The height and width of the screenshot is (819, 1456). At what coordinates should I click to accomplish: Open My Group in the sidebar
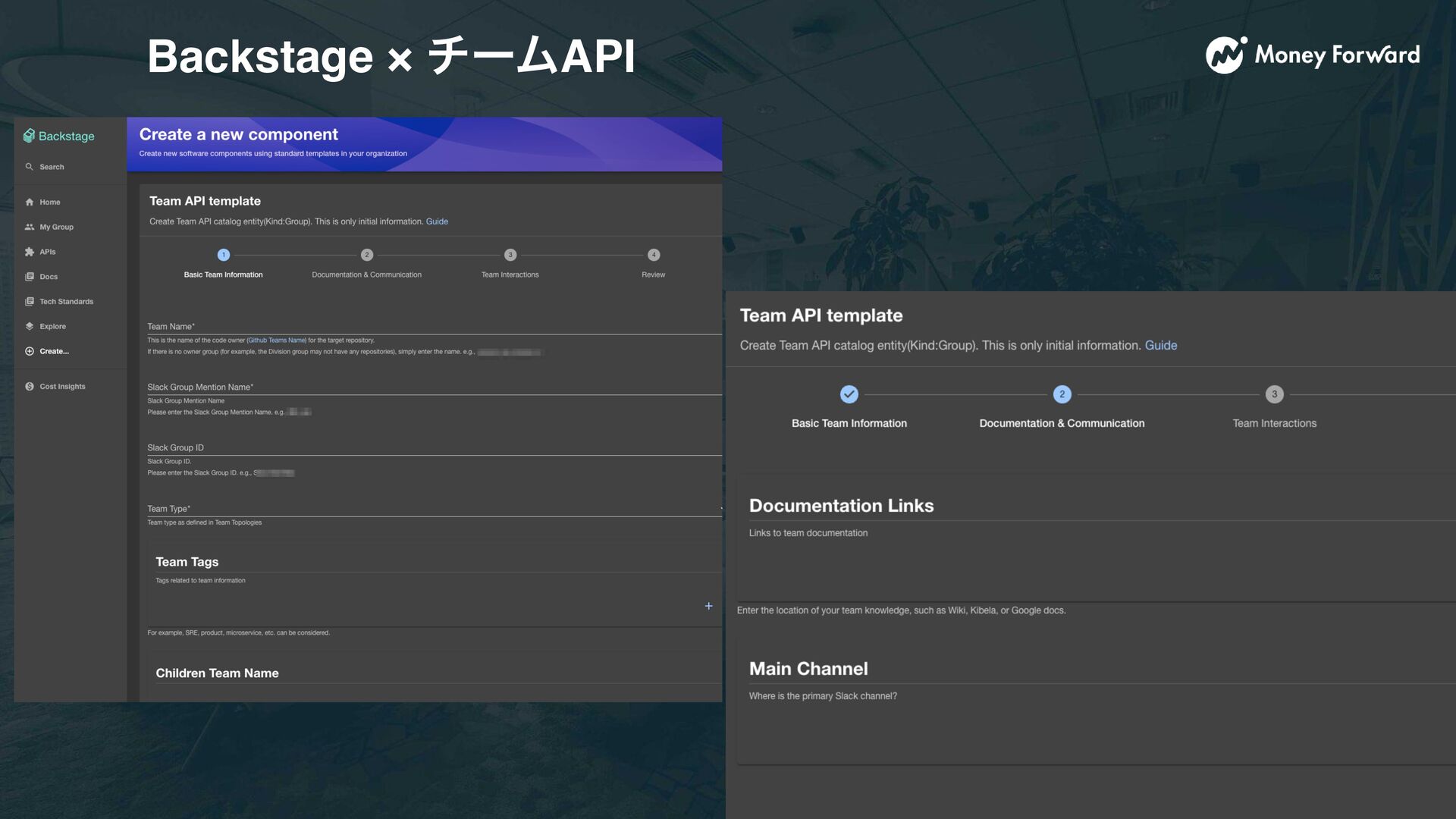(57, 227)
